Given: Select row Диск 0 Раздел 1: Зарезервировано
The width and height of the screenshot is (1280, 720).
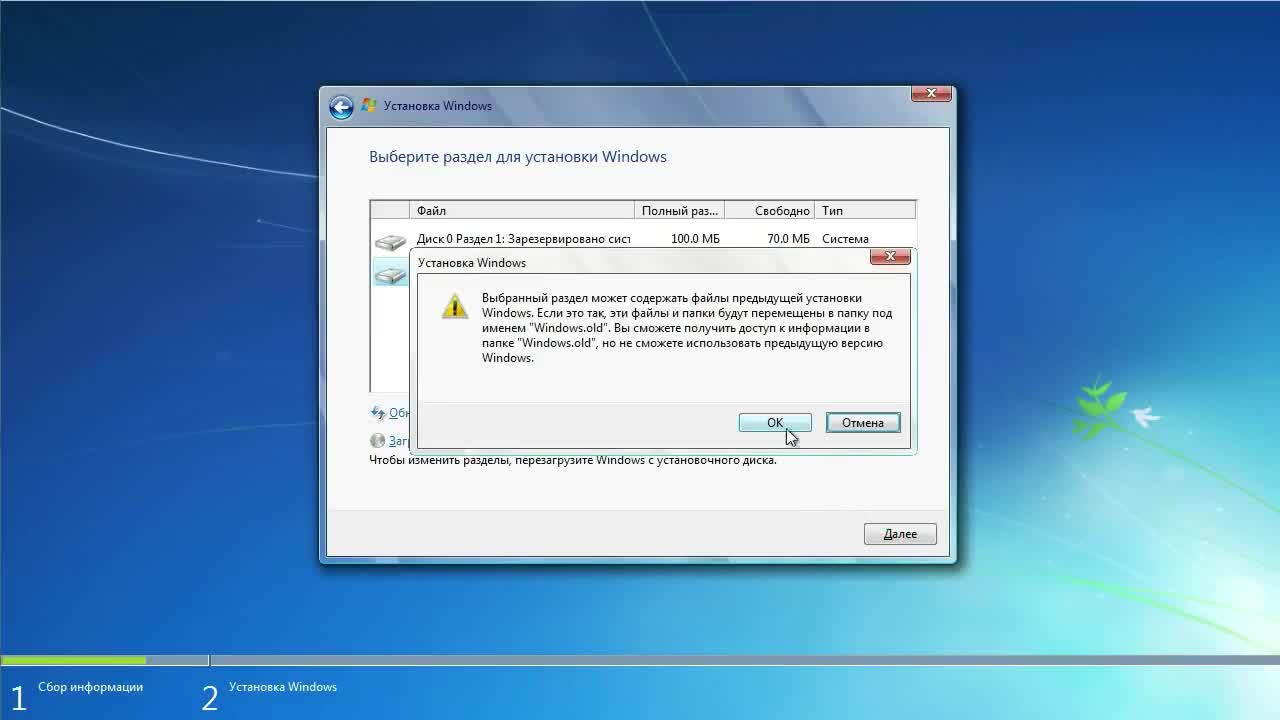Looking at the screenshot, I should coord(643,239).
